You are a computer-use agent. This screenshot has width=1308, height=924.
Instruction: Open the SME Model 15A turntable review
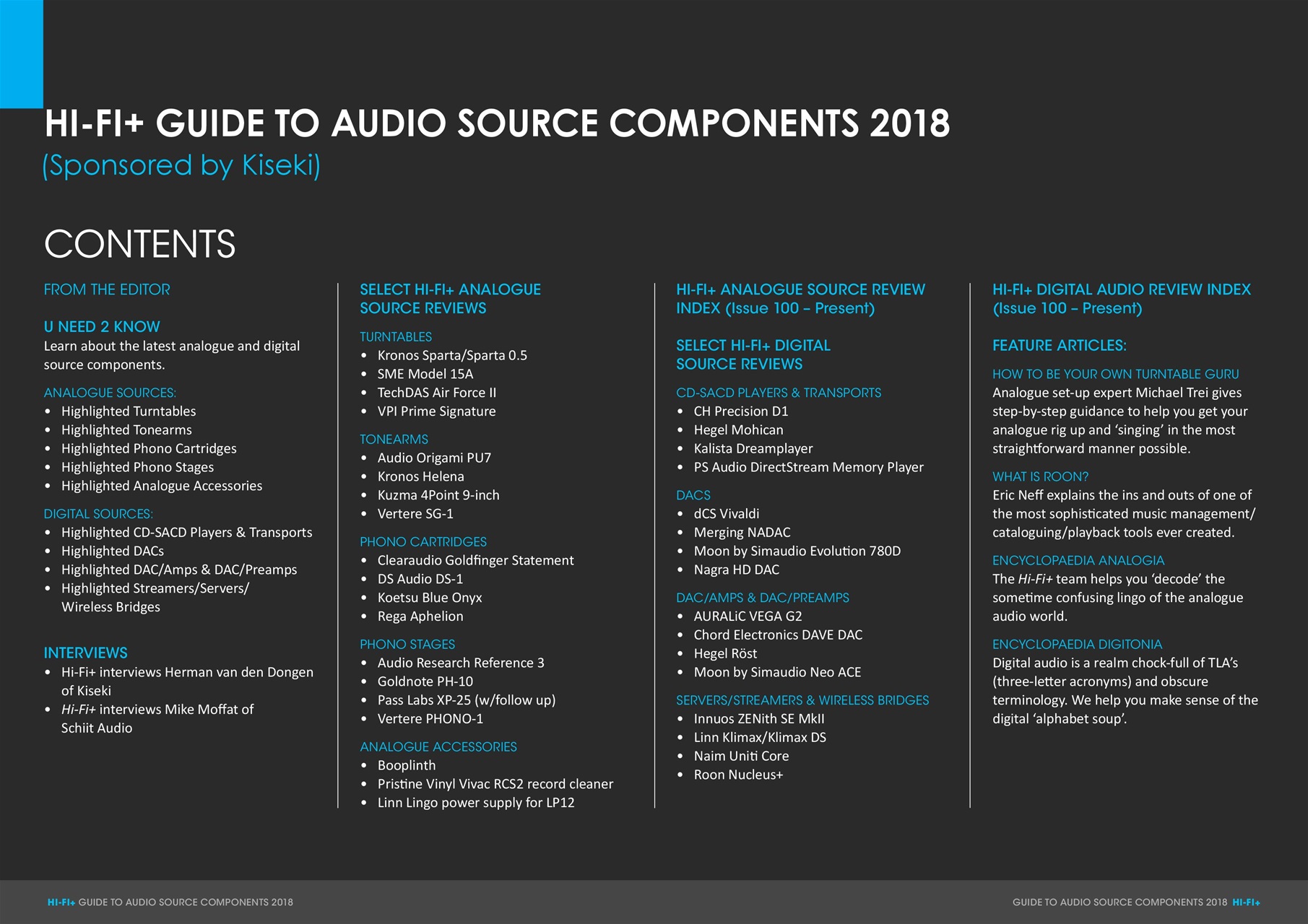click(425, 374)
